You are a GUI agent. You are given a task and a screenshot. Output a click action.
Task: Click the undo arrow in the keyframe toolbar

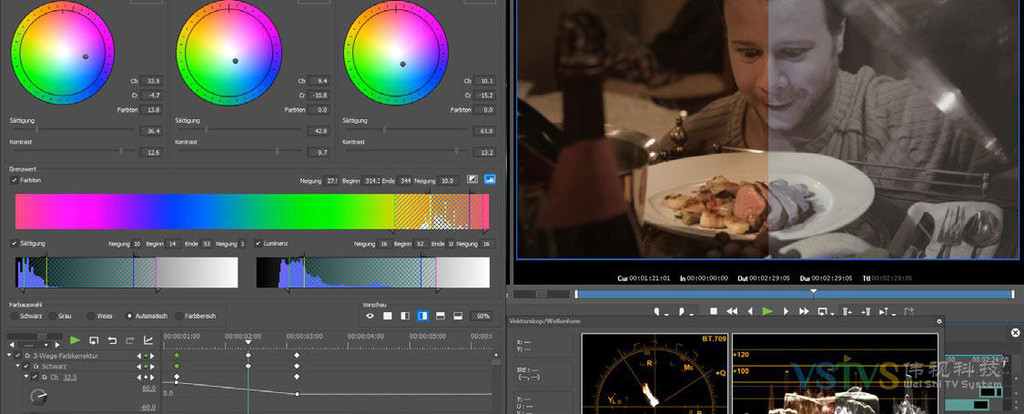tap(111, 341)
